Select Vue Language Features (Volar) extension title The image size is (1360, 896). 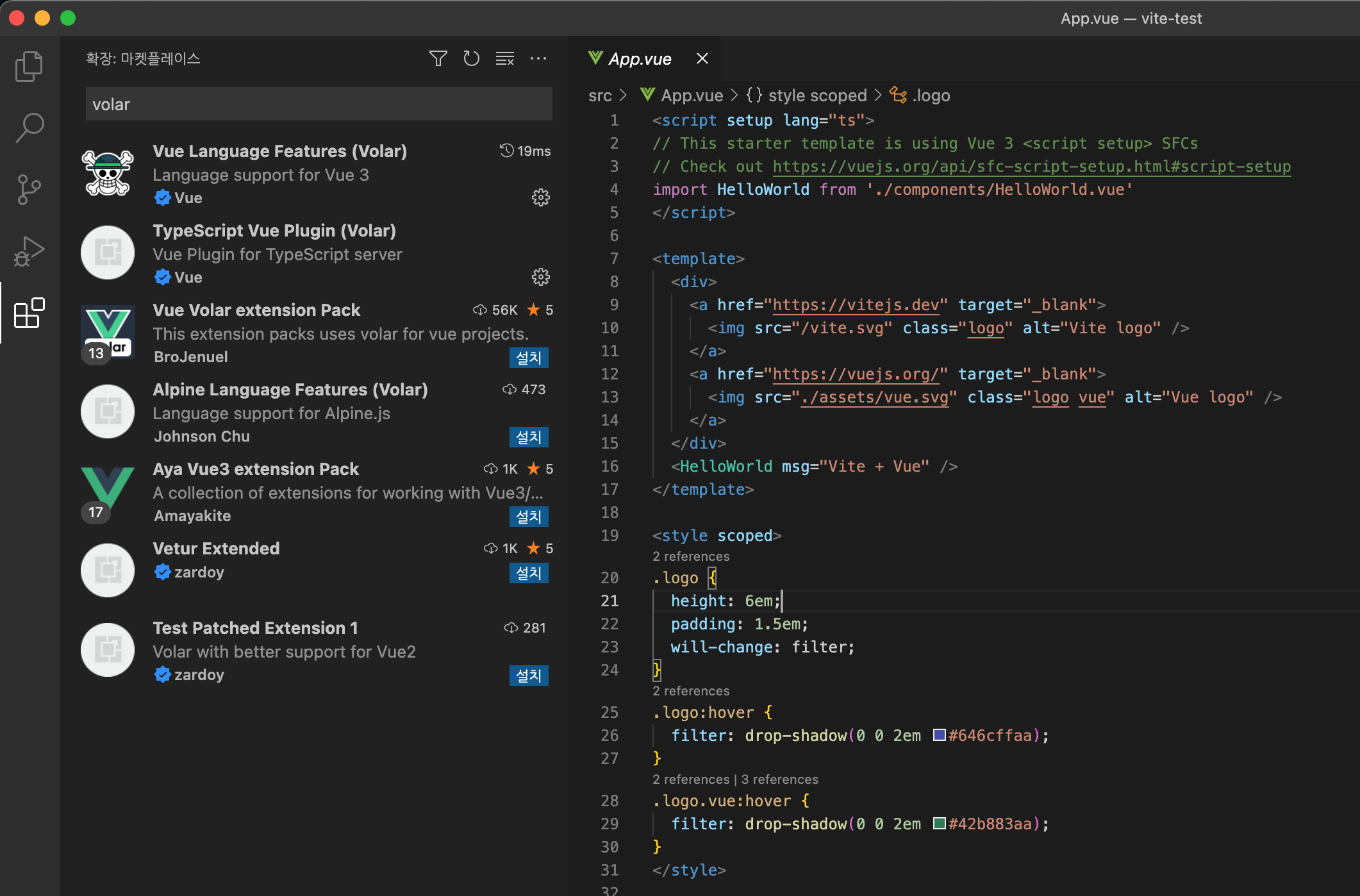tap(280, 151)
